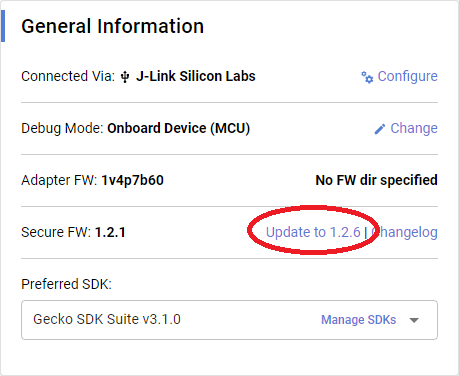This screenshot has width=459, height=376.
Task: Click inside the Preferred SDK combo box
Action: coord(229,320)
